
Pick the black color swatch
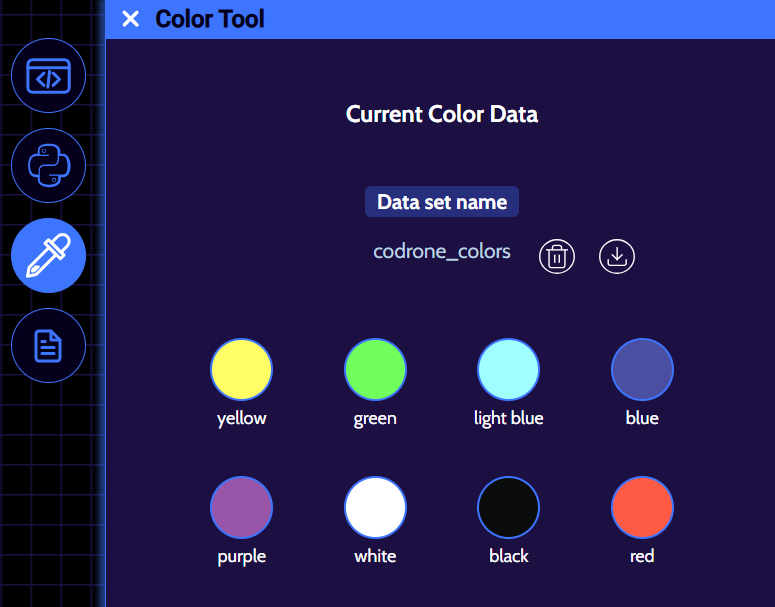pyautogui.click(x=508, y=507)
